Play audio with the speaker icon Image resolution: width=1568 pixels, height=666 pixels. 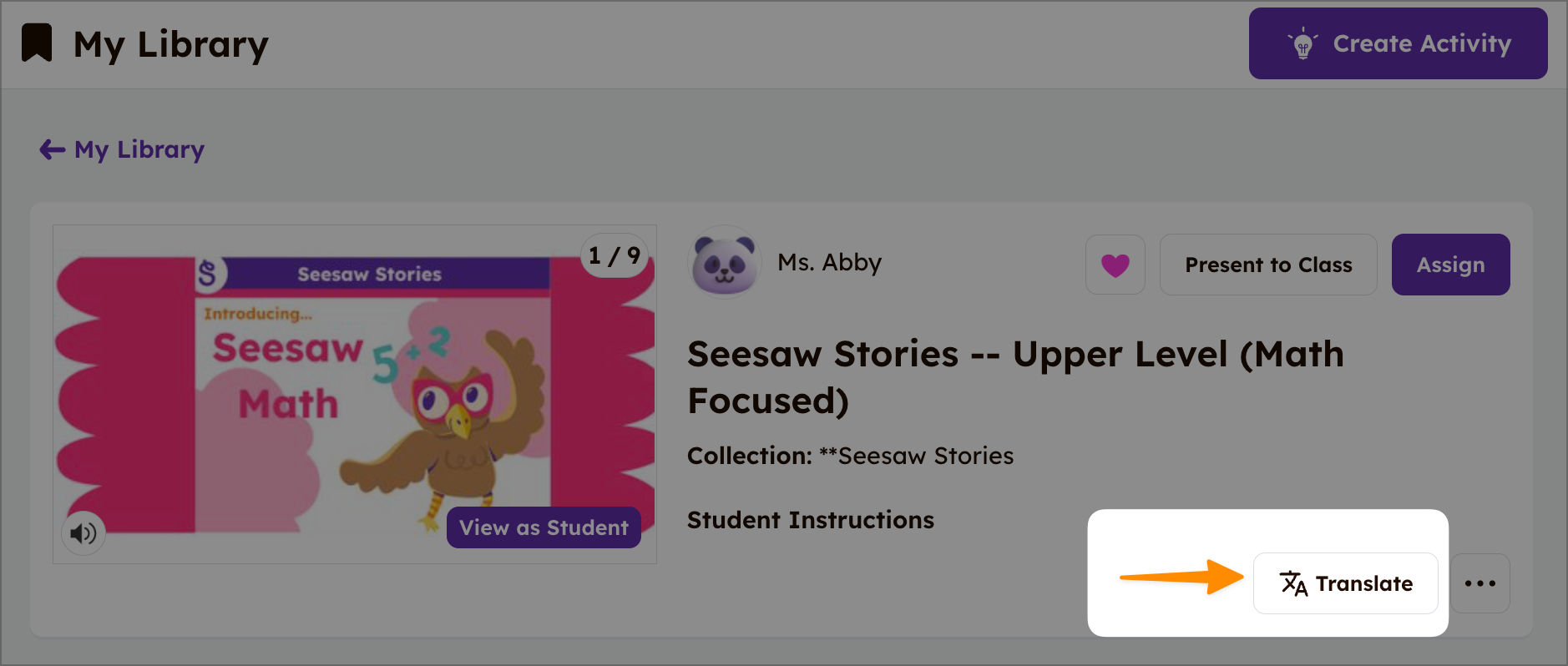coord(83,532)
